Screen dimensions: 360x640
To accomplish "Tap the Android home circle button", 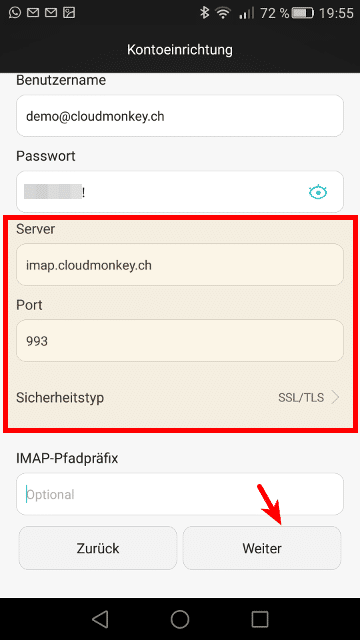I will pos(180,619).
